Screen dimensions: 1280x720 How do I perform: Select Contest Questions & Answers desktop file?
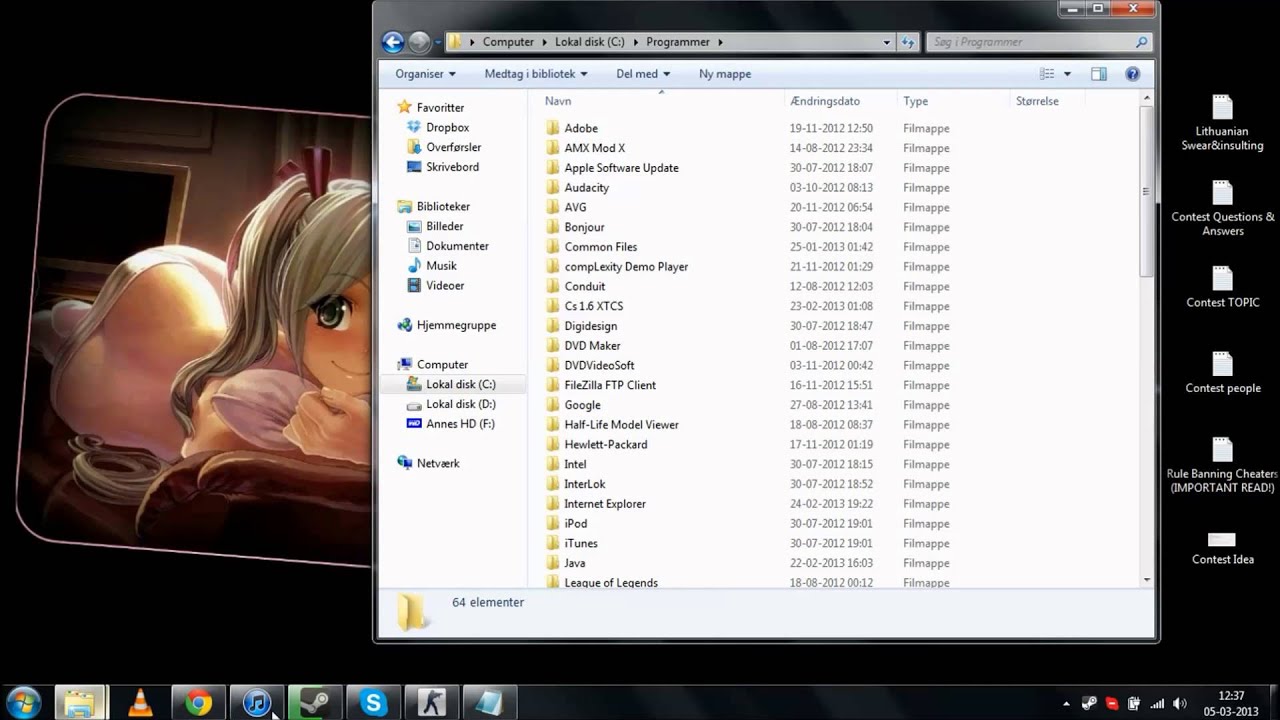pos(1222,209)
